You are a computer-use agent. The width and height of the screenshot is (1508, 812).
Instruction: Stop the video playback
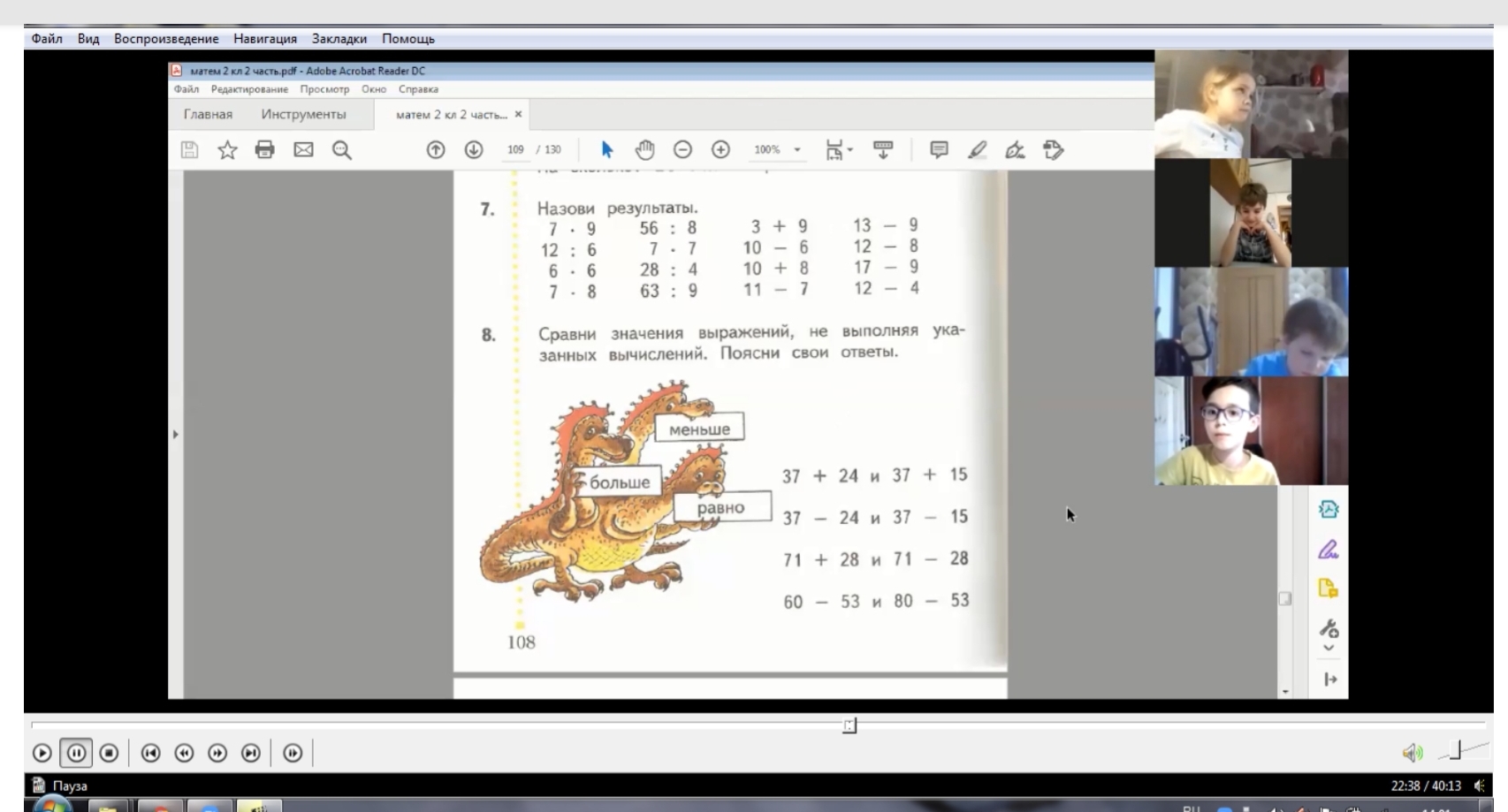(109, 753)
